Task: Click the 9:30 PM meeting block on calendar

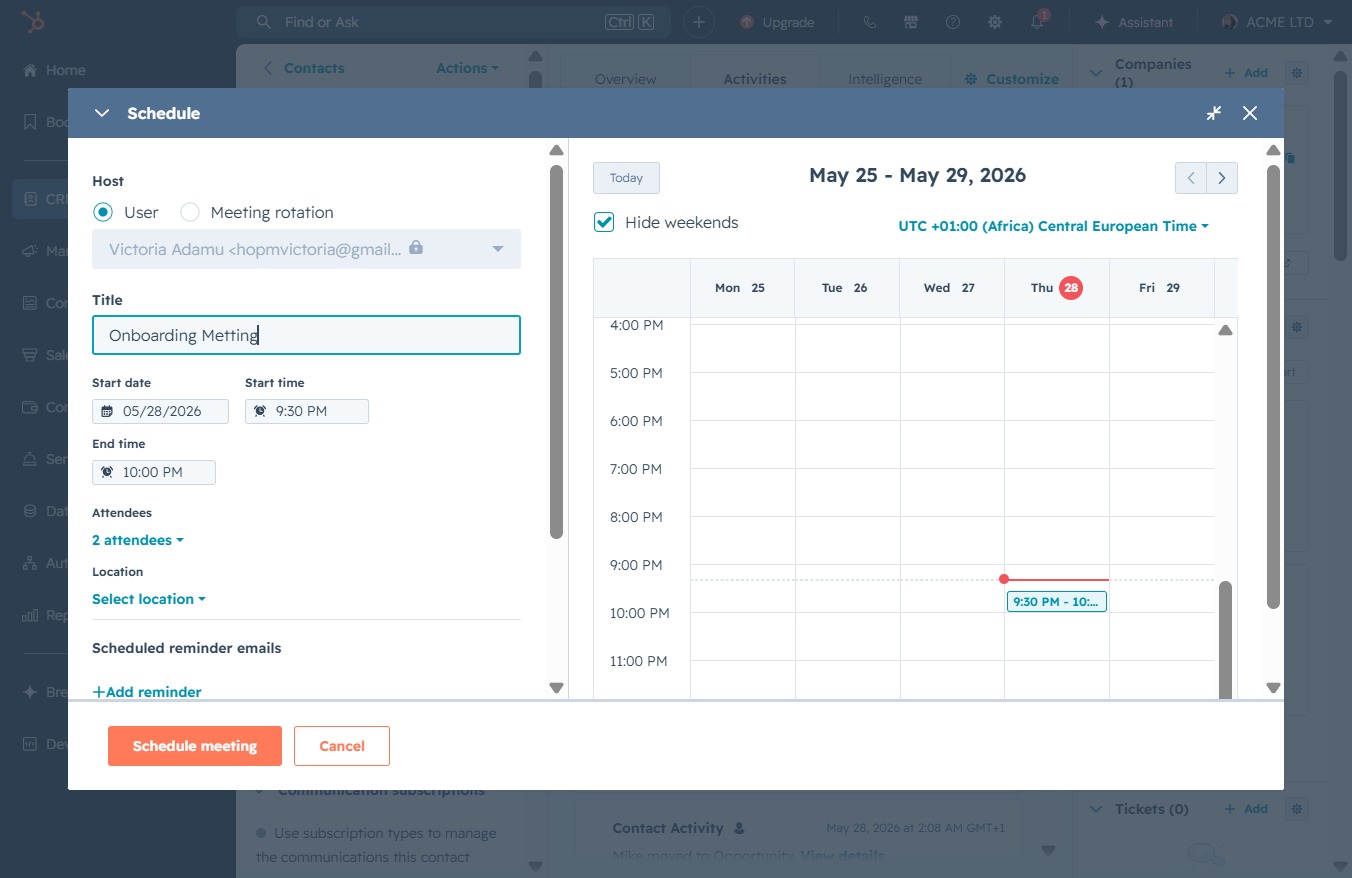Action: point(1057,601)
